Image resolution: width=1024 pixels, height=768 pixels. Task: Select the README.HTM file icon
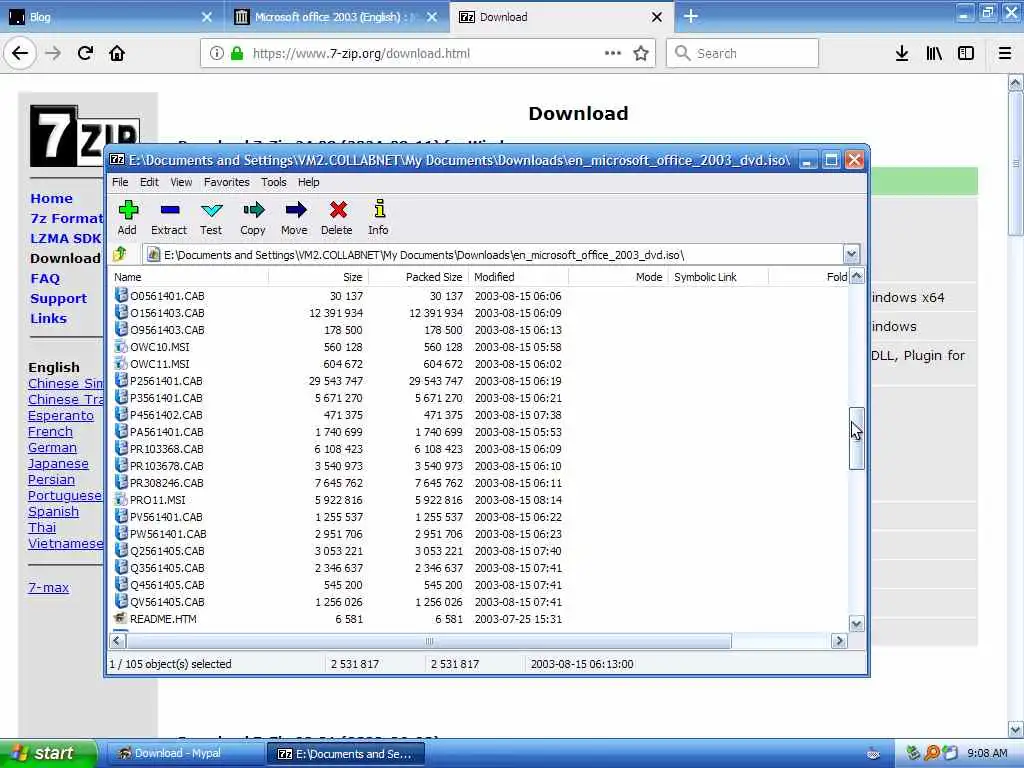point(121,618)
